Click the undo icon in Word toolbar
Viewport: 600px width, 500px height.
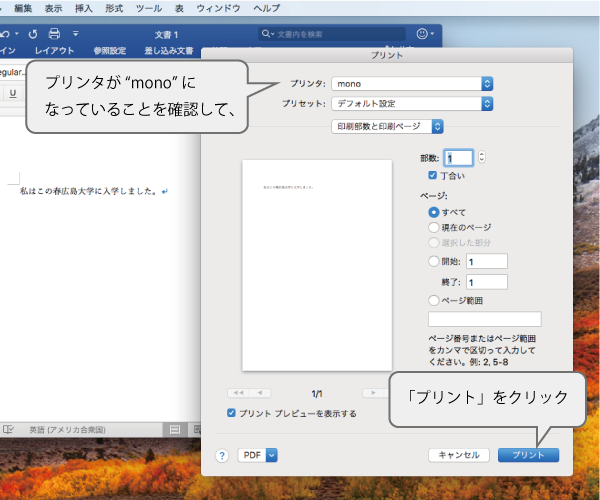click(x=5, y=34)
